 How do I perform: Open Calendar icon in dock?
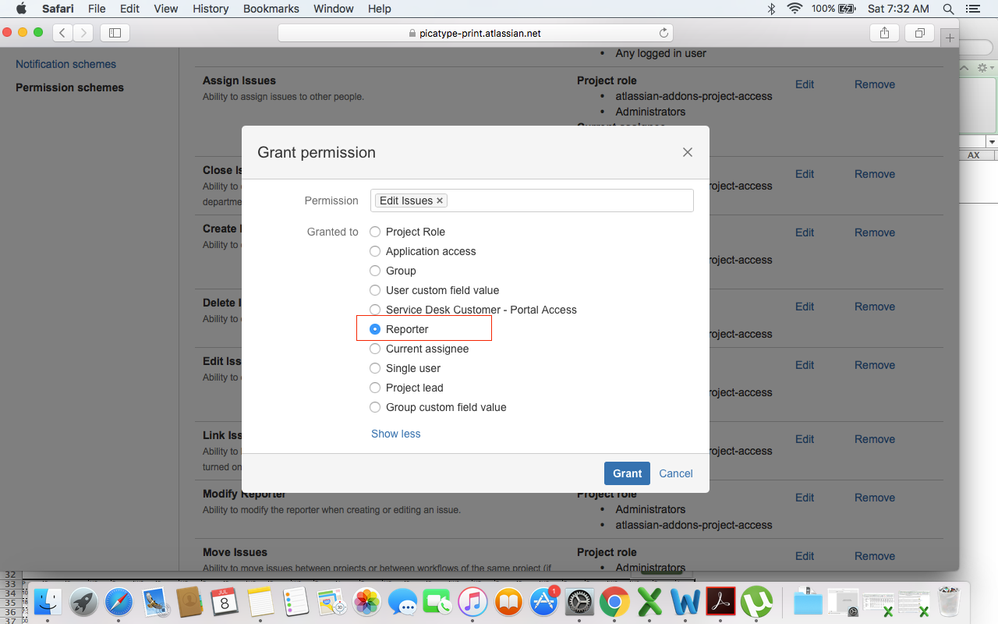tap(225, 602)
